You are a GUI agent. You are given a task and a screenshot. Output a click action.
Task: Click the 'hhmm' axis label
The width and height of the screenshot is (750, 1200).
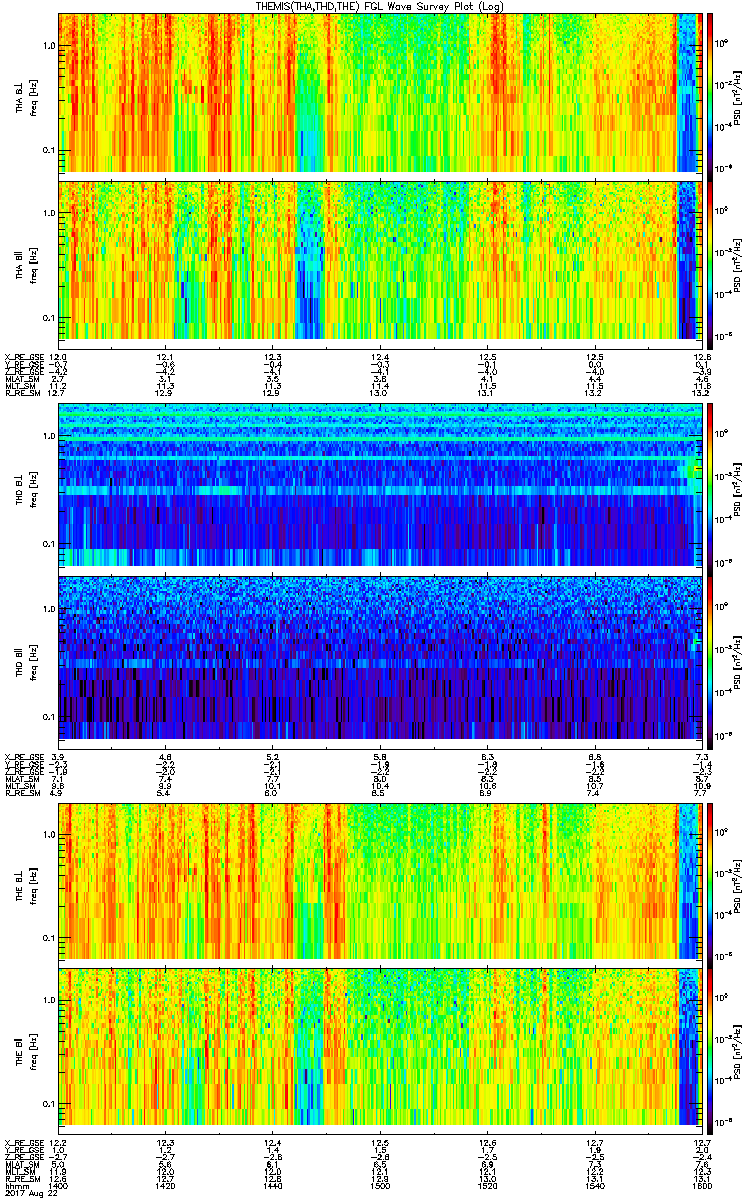point(15,1184)
